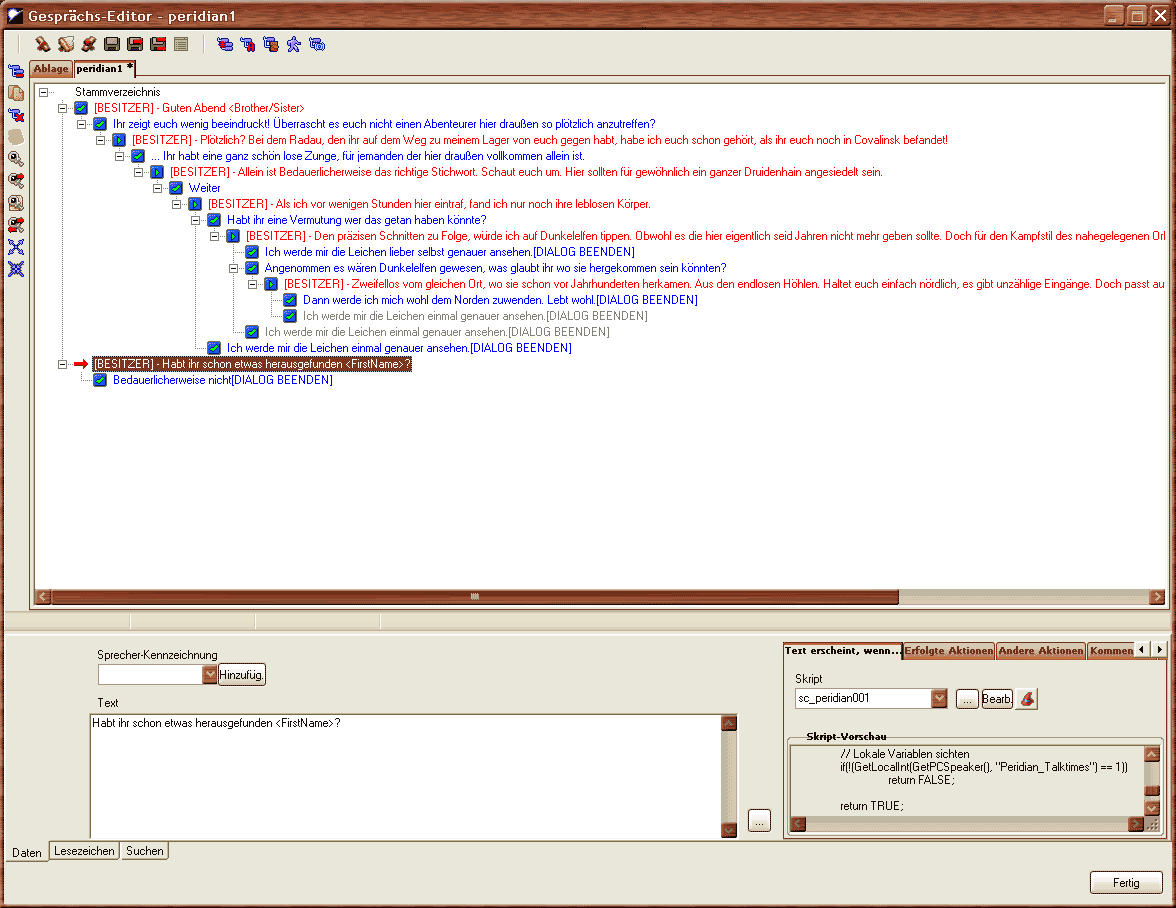Open Sprecher-Kennzeichnung dropdown arrow
Screen dimensions: 1176x908
(x=209, y=675)
